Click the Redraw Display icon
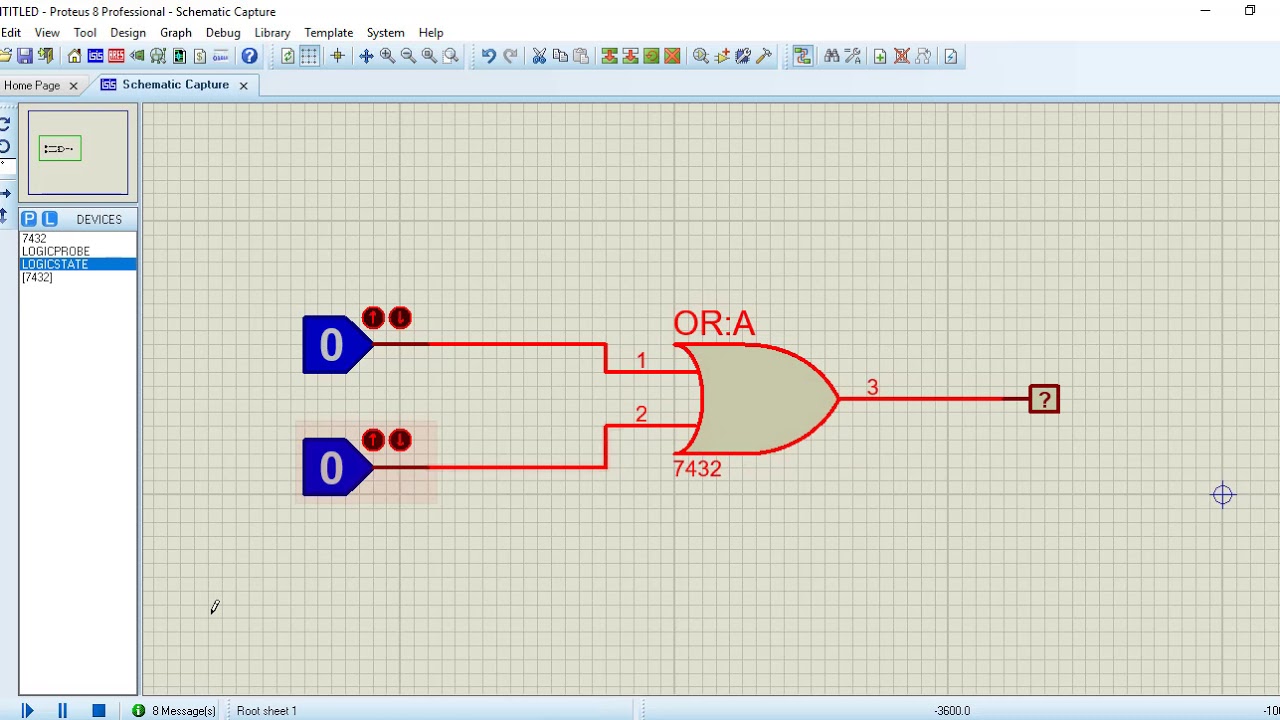1280x720 pixels. (287, 56)
